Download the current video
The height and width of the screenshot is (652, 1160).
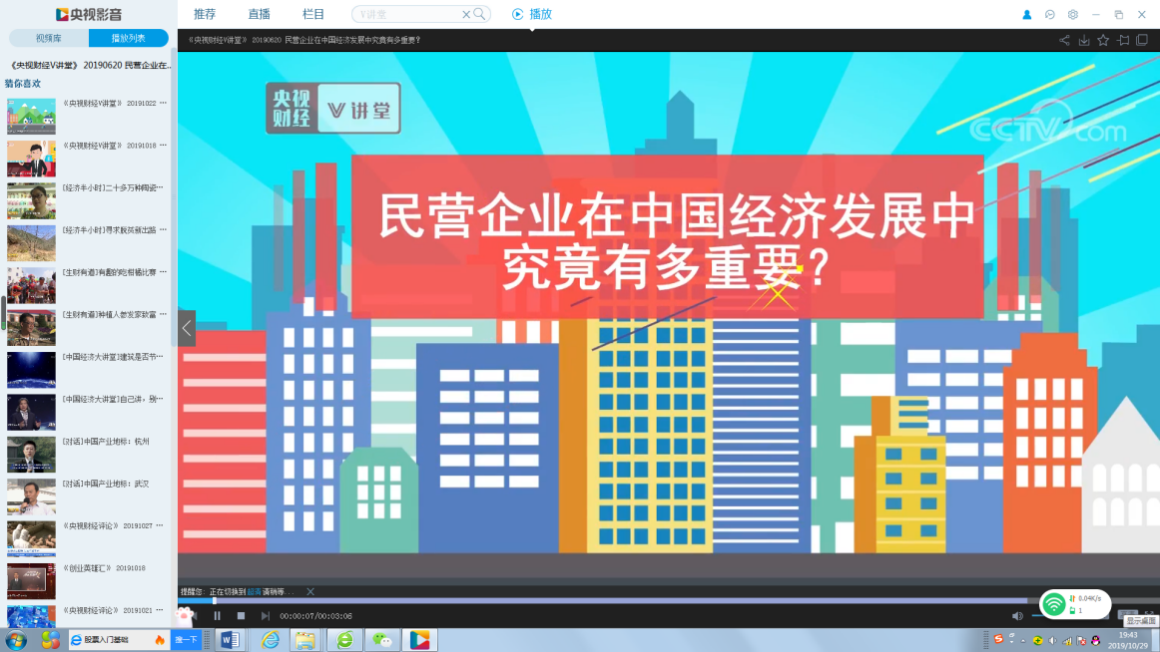tap(1084, 40)
